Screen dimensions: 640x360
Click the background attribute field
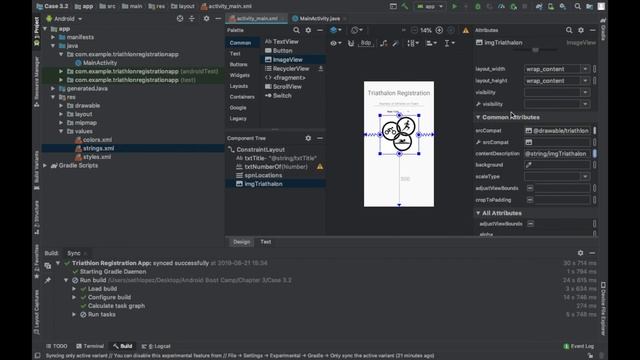click(x=557, y=165)
